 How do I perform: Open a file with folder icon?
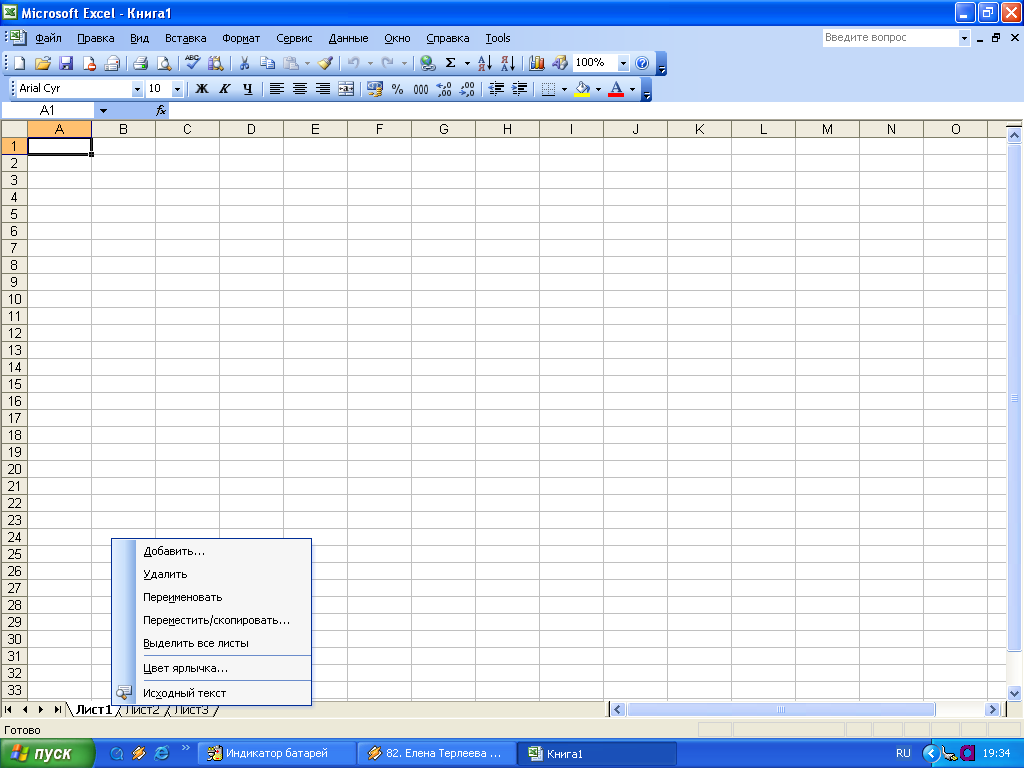[42, 63]
